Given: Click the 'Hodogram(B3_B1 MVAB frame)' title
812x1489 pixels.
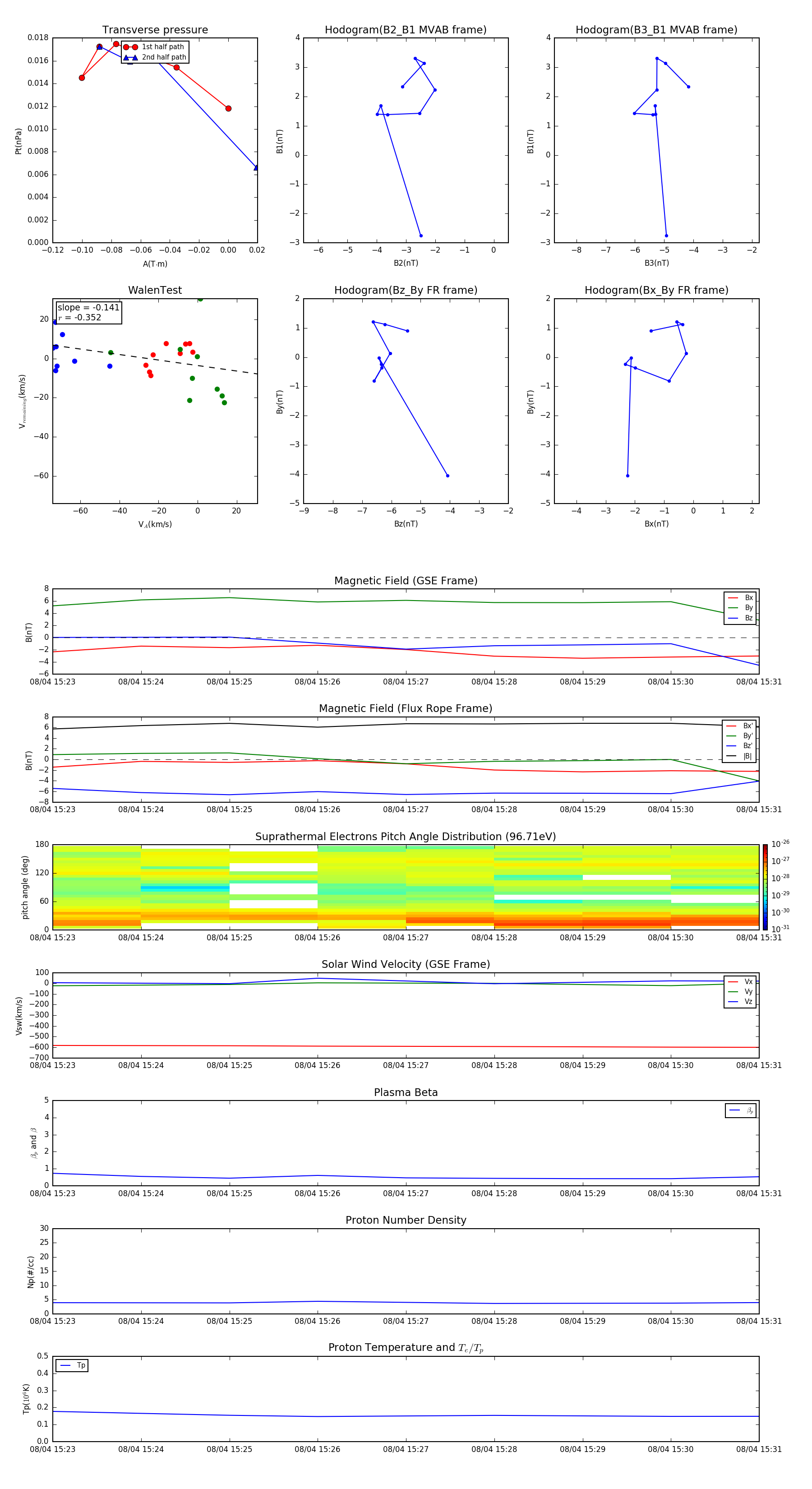Looking at the screenshot, I should 656,30.
